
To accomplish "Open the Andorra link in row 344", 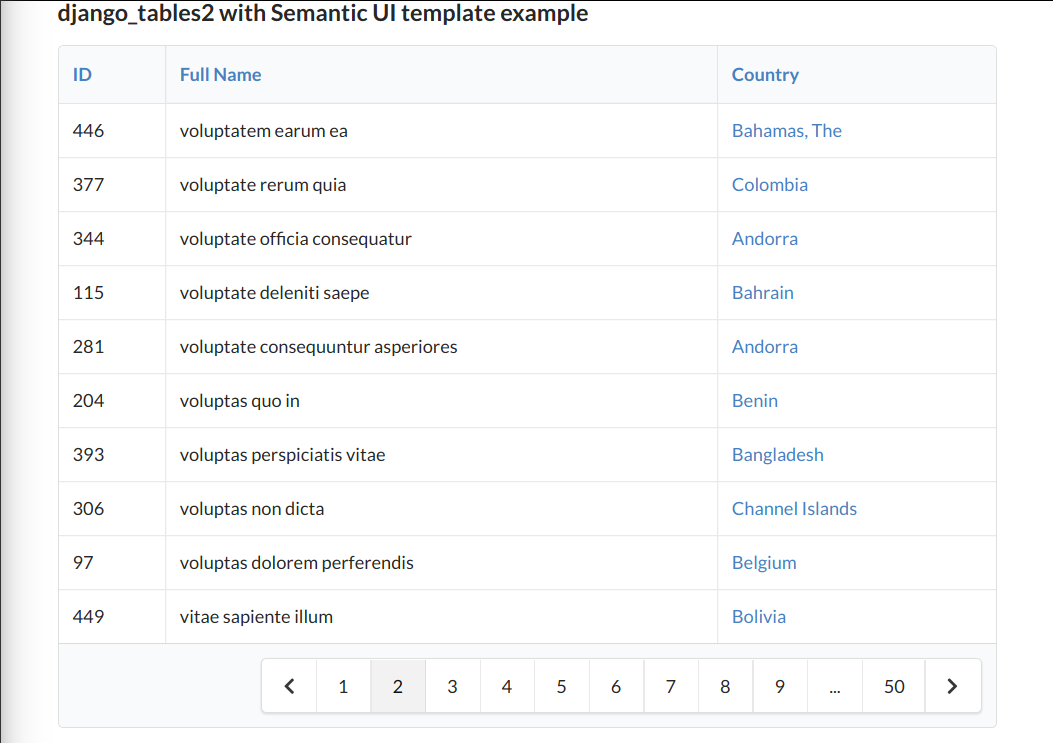I will [x=765, y=238].
